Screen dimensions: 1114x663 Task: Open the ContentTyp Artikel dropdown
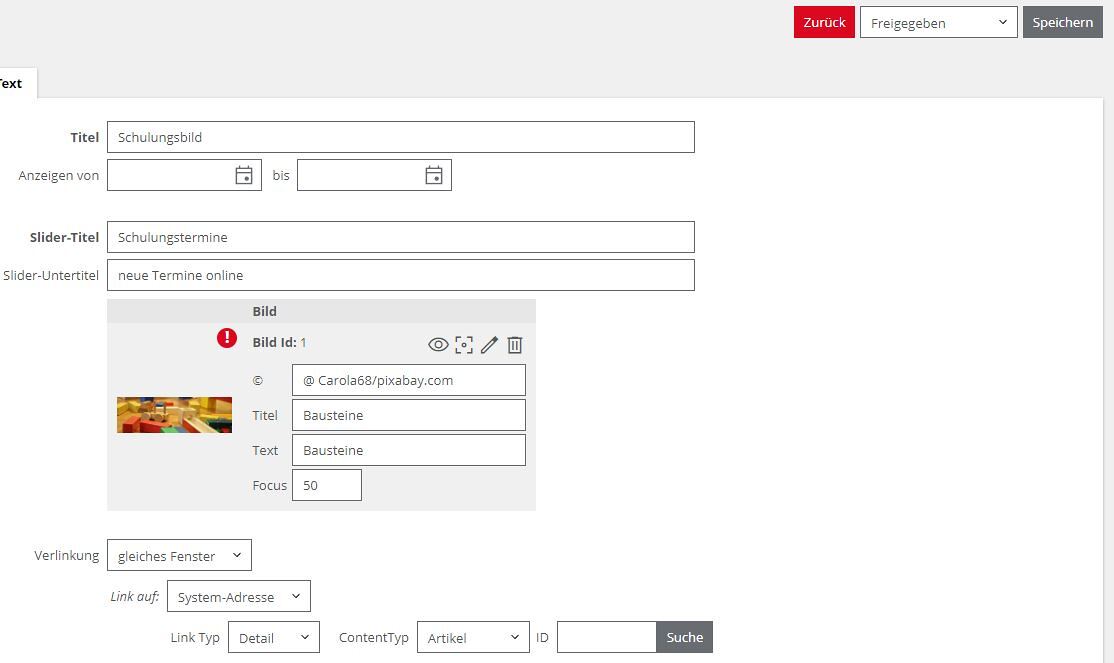(x=473, y=638)
